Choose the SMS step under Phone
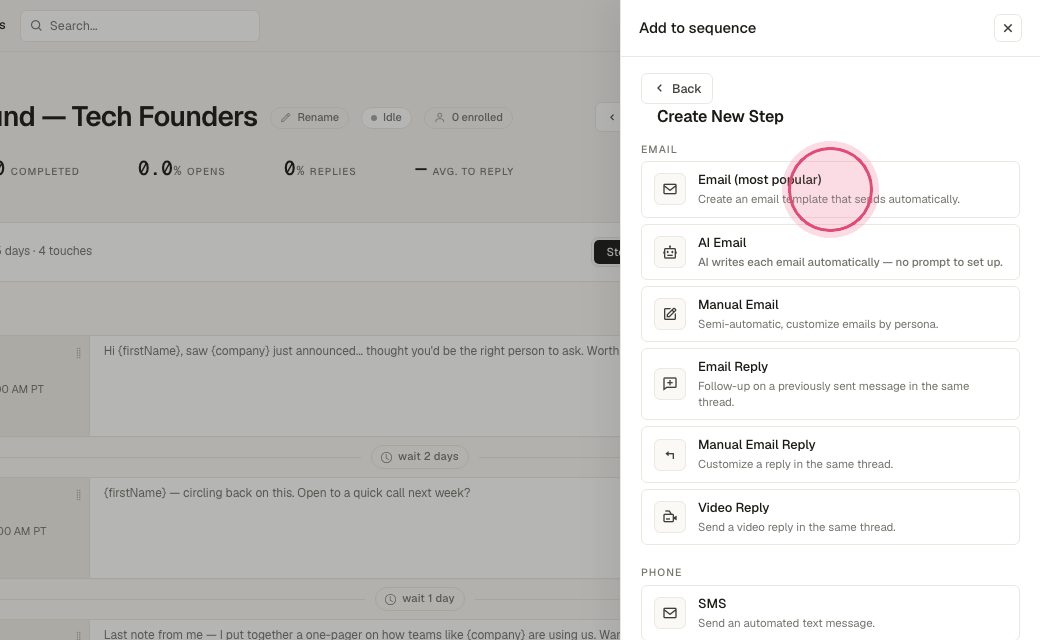Viewport: 1040px width, 640px height. click(x=830, y=613)
